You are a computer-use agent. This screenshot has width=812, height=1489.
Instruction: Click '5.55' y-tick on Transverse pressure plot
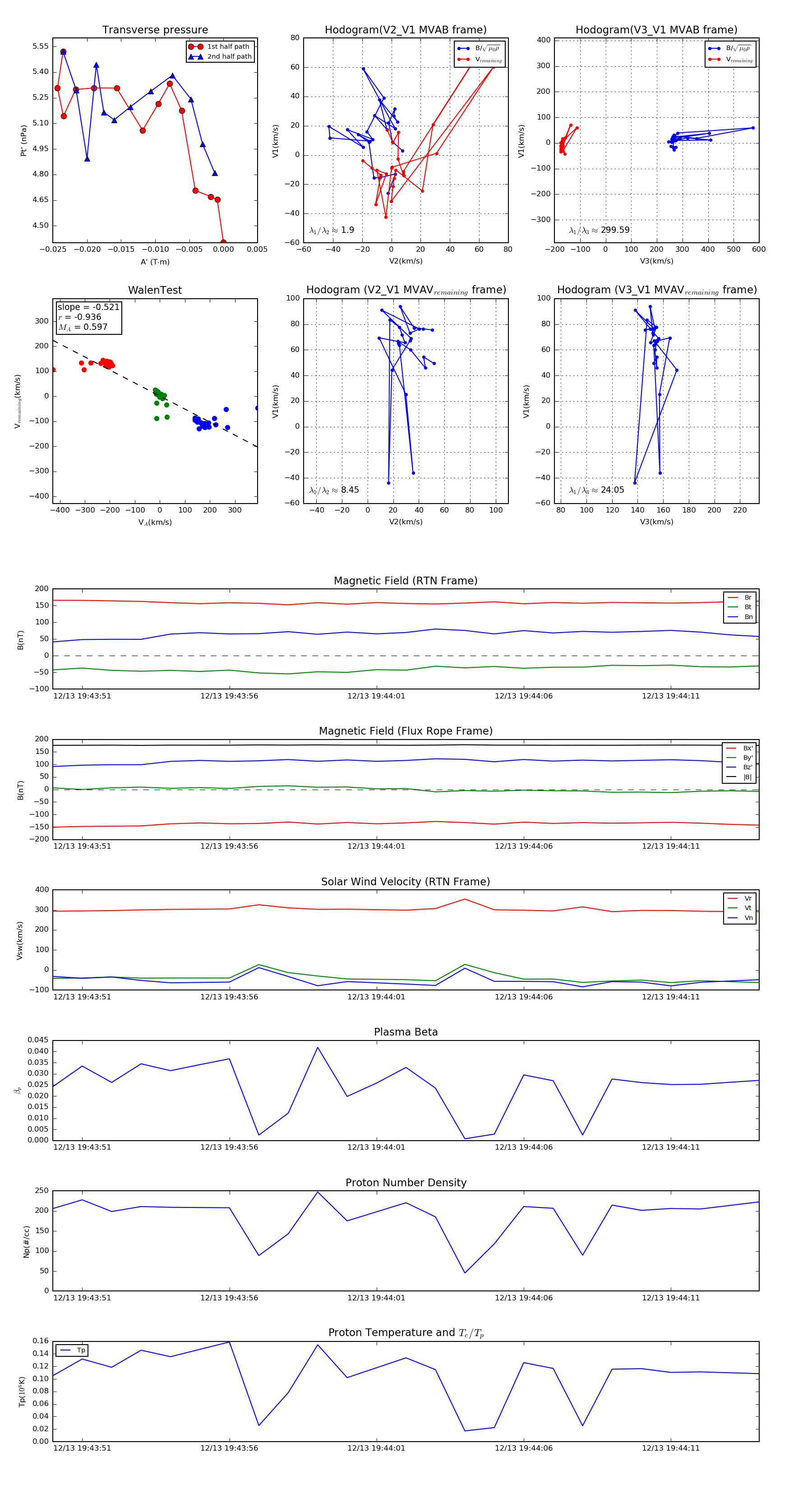coord(41,46)
